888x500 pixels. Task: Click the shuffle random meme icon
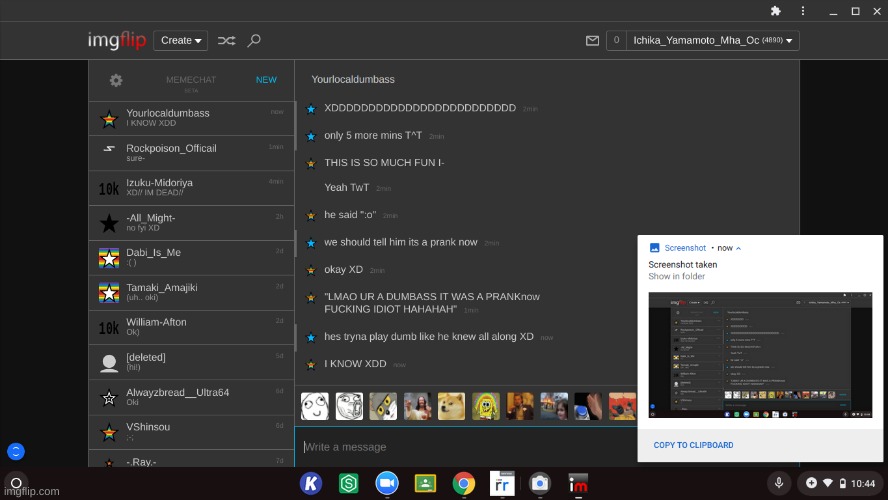pyautogui.click(x=227, y=41)
